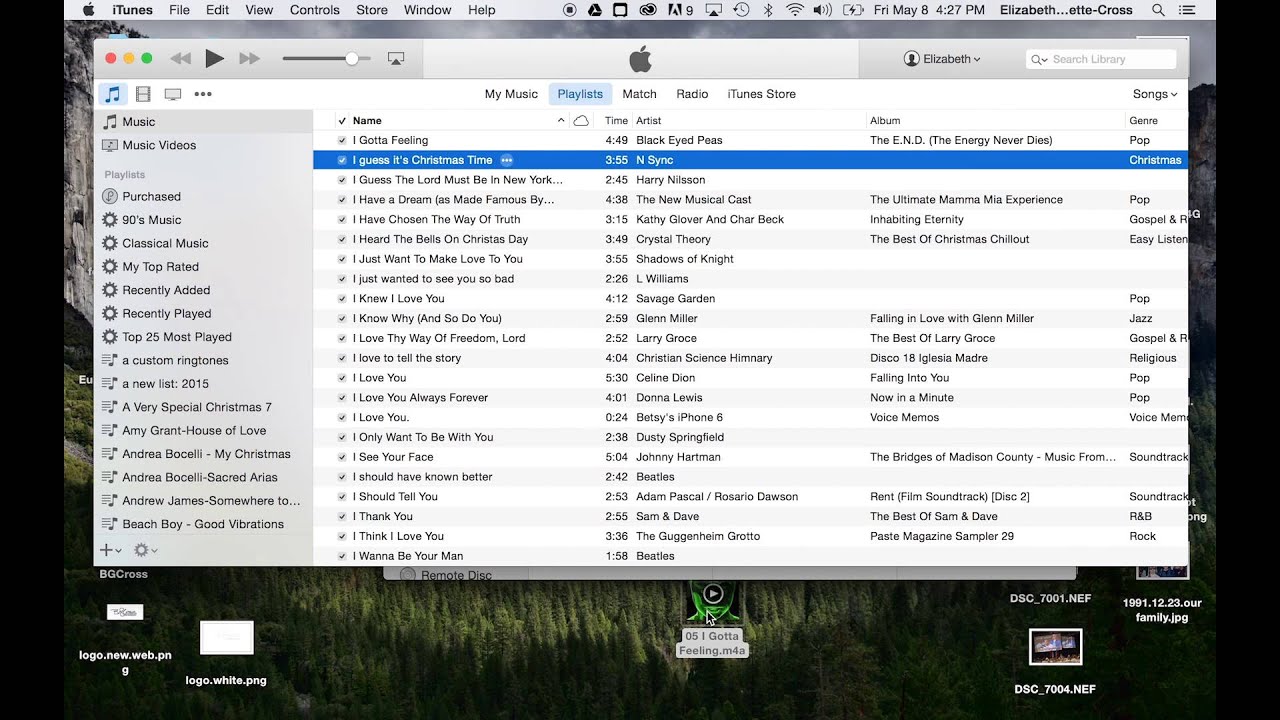Viewport: 1280px width, 720px height.
Task: Uncheck the I Wanna Be Your Man checkbox
Action: 342,556
